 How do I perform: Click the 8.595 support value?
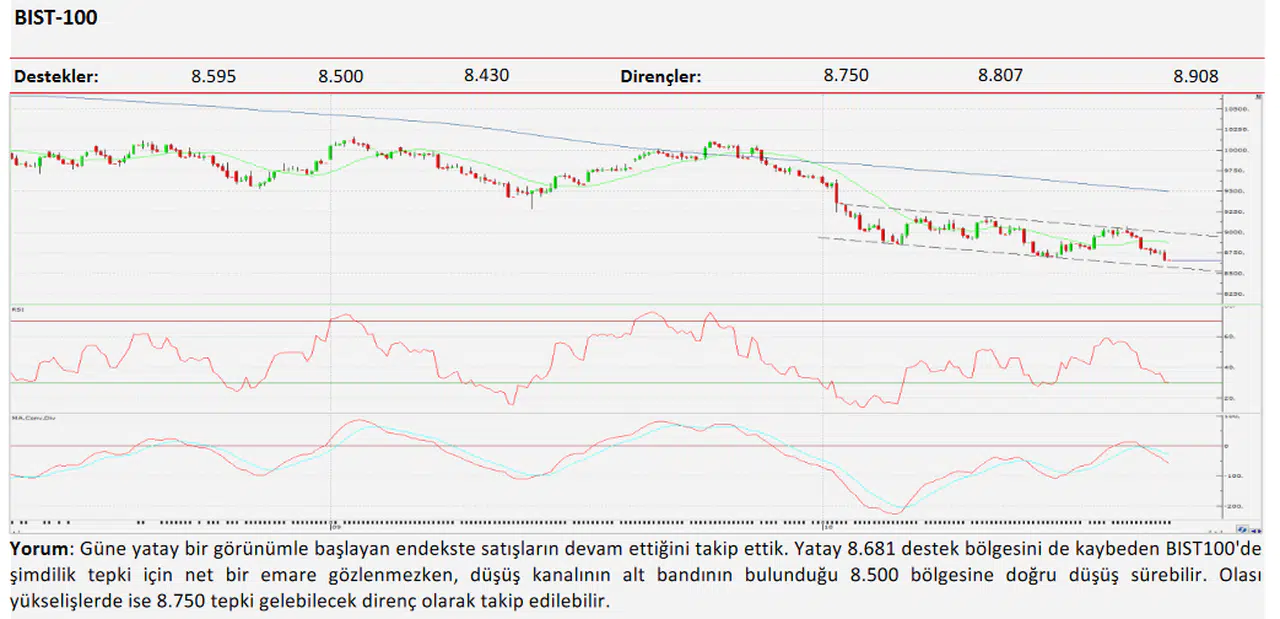(x=213, y=75)
